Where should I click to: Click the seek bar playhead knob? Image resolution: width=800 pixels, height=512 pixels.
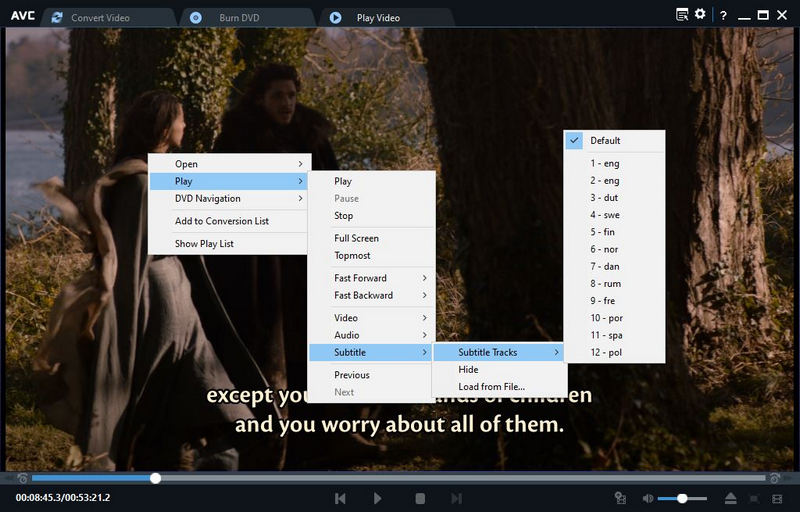click(x=156, y=478)
